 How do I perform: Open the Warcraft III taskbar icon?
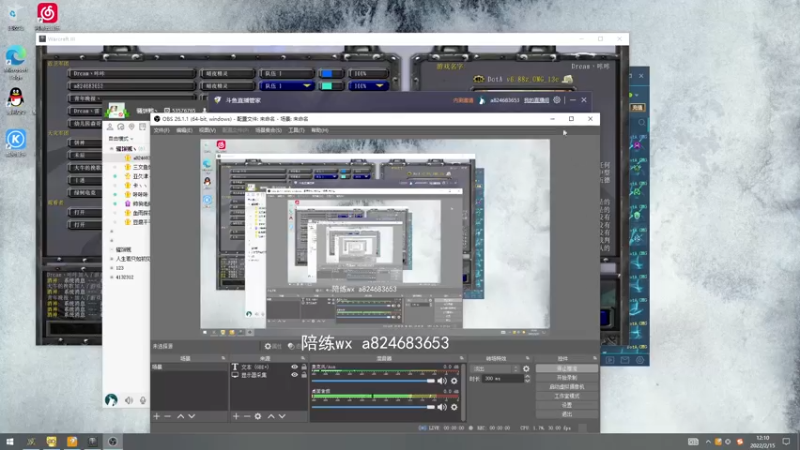[x=92, y=441]
